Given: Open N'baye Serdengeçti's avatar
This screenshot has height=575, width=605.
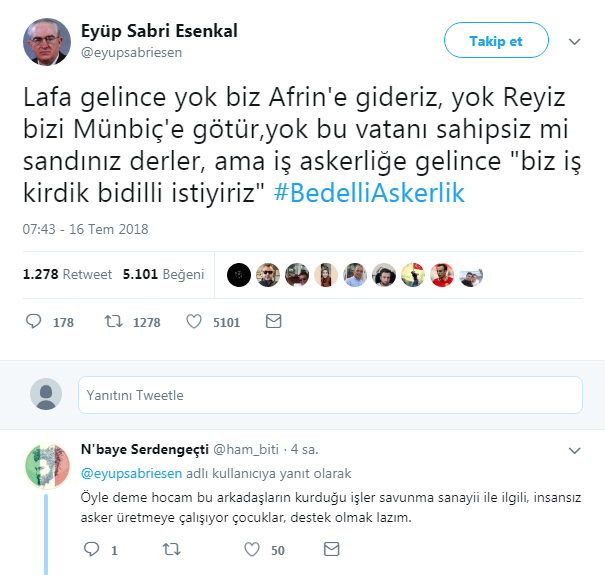Looking at the screenshot, I should (47, 466).
